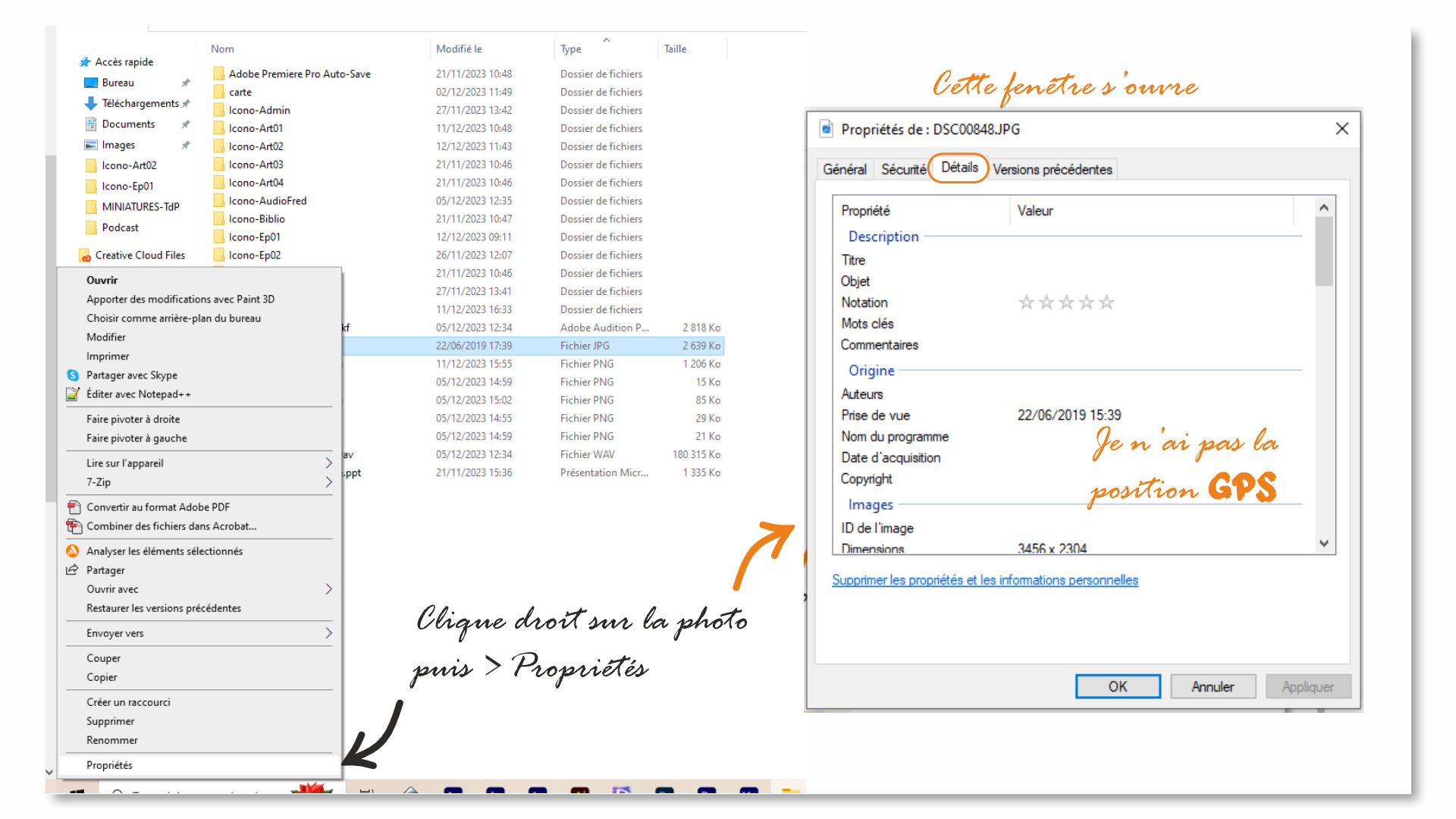This screenshot has width=1456, height=819.
Task: Open the Versions précédentes tab
Action: click(x=1053, y=169)
